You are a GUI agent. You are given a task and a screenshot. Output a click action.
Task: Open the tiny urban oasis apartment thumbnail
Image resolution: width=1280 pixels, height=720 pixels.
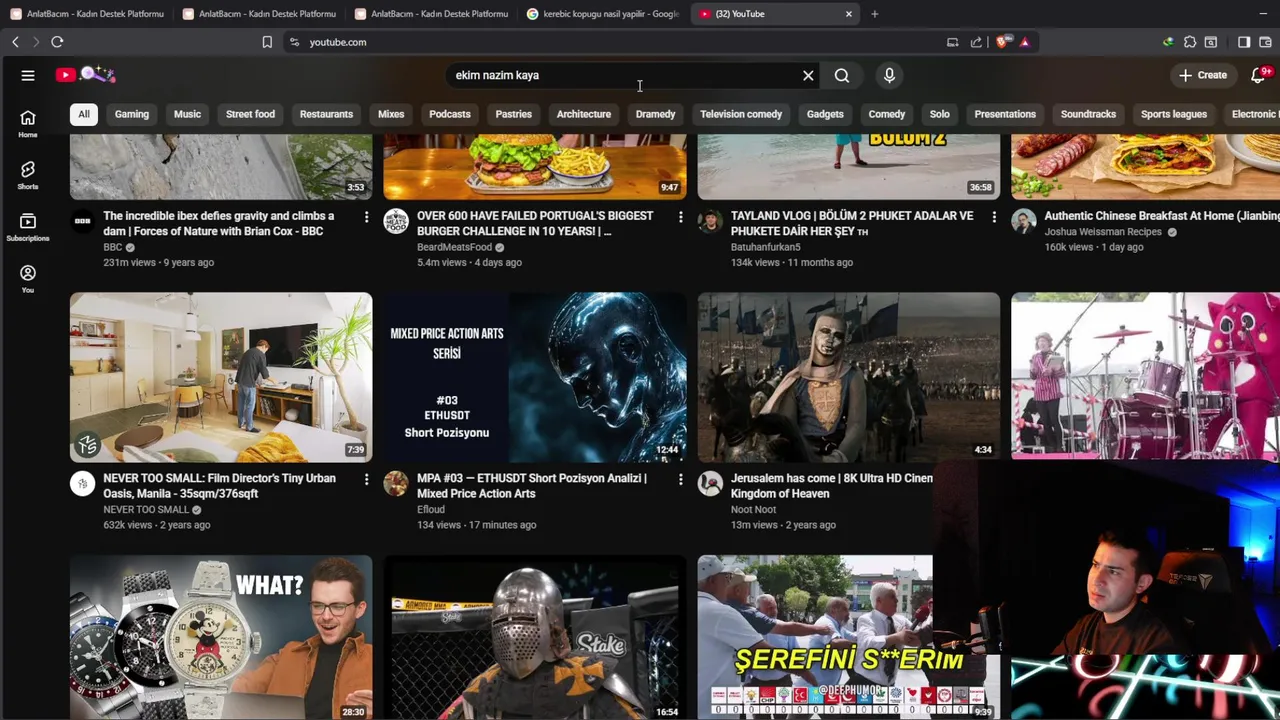click(221, 377)
